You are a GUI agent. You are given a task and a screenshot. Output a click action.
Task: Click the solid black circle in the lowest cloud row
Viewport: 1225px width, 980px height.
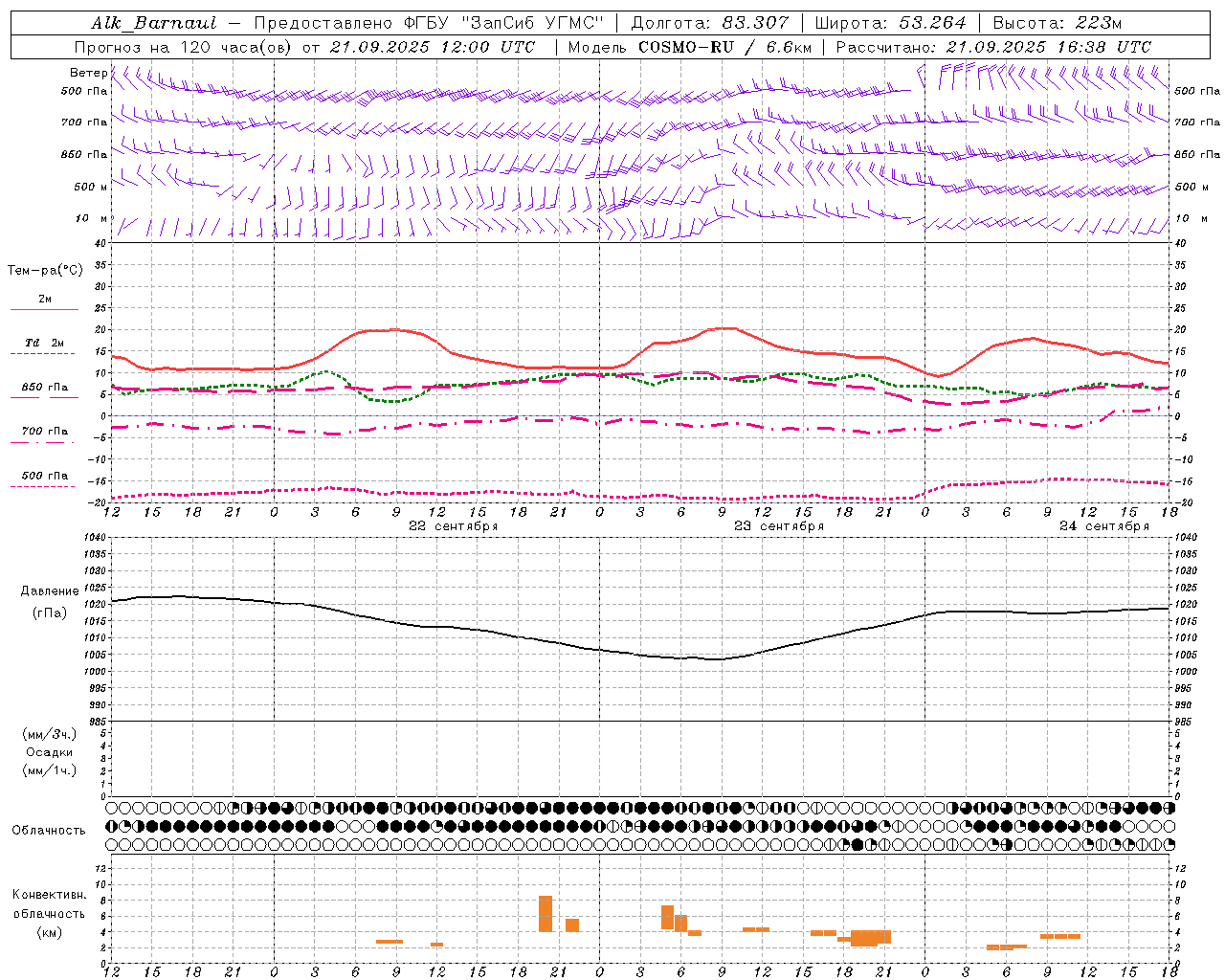[857, 844]
